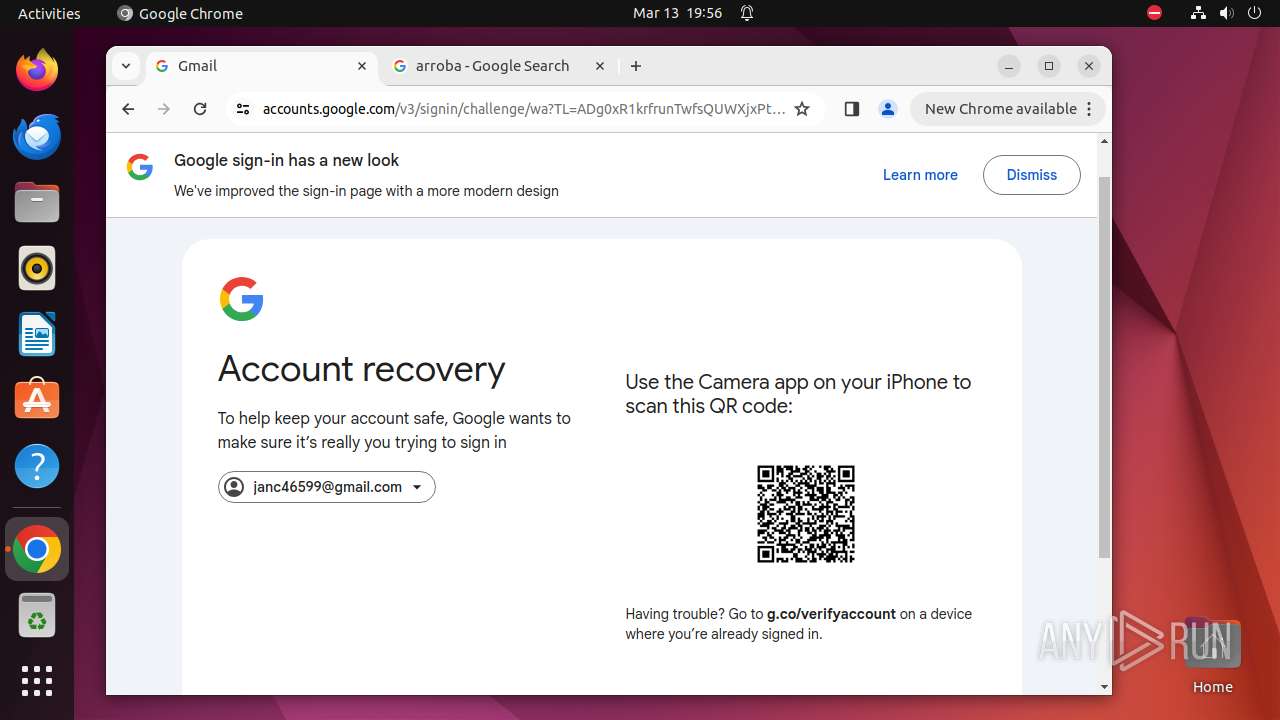Click the Learn more link
1280x720 pixels.
click(920, 175)
